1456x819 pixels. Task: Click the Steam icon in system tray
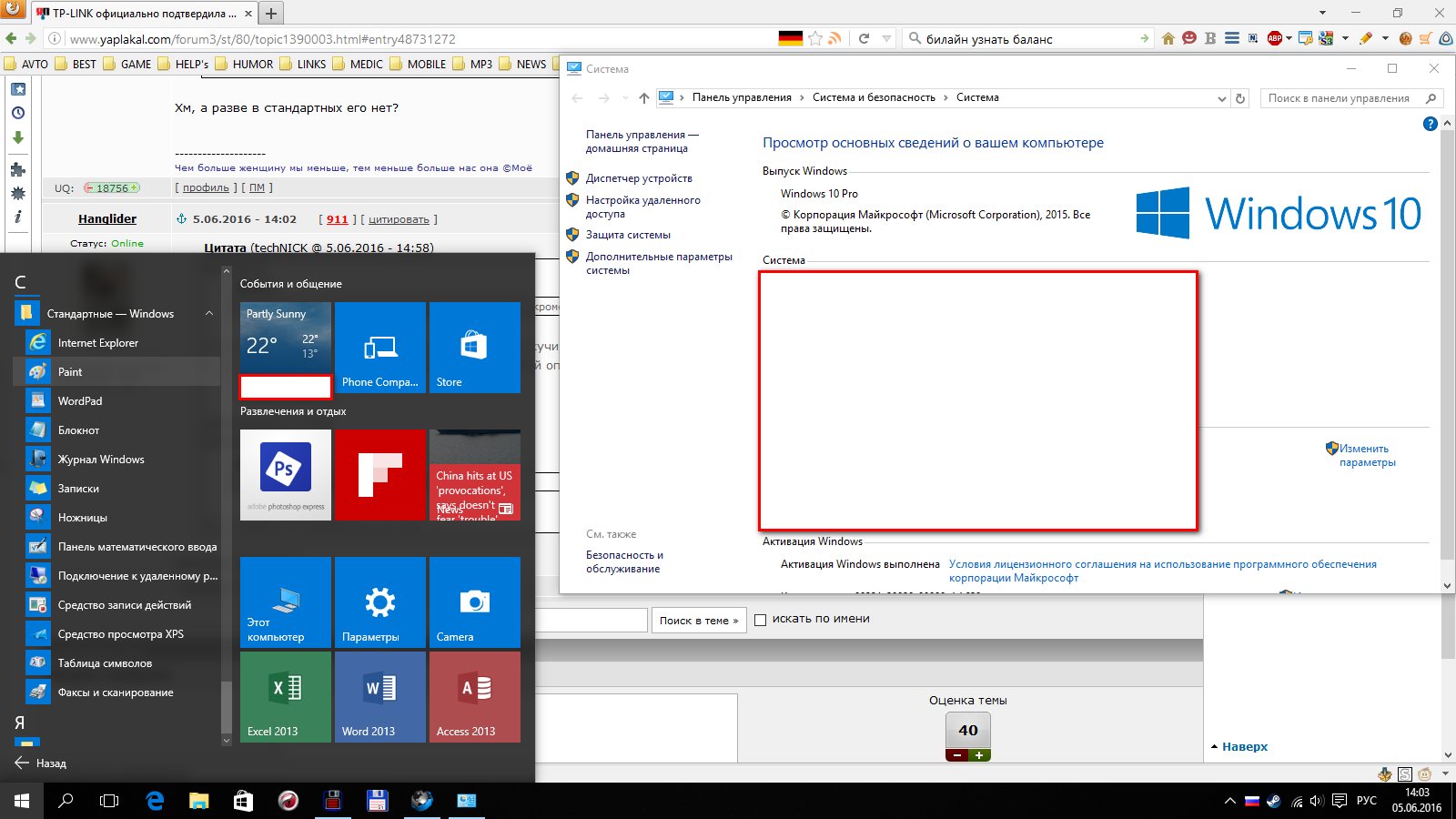pyautogui.click(x=1274, y=802)
